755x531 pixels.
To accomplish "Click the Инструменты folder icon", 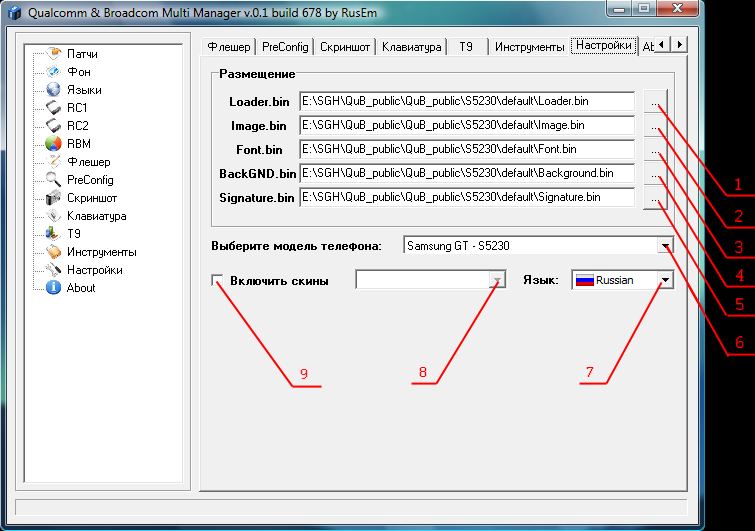I will pos(55,252).
